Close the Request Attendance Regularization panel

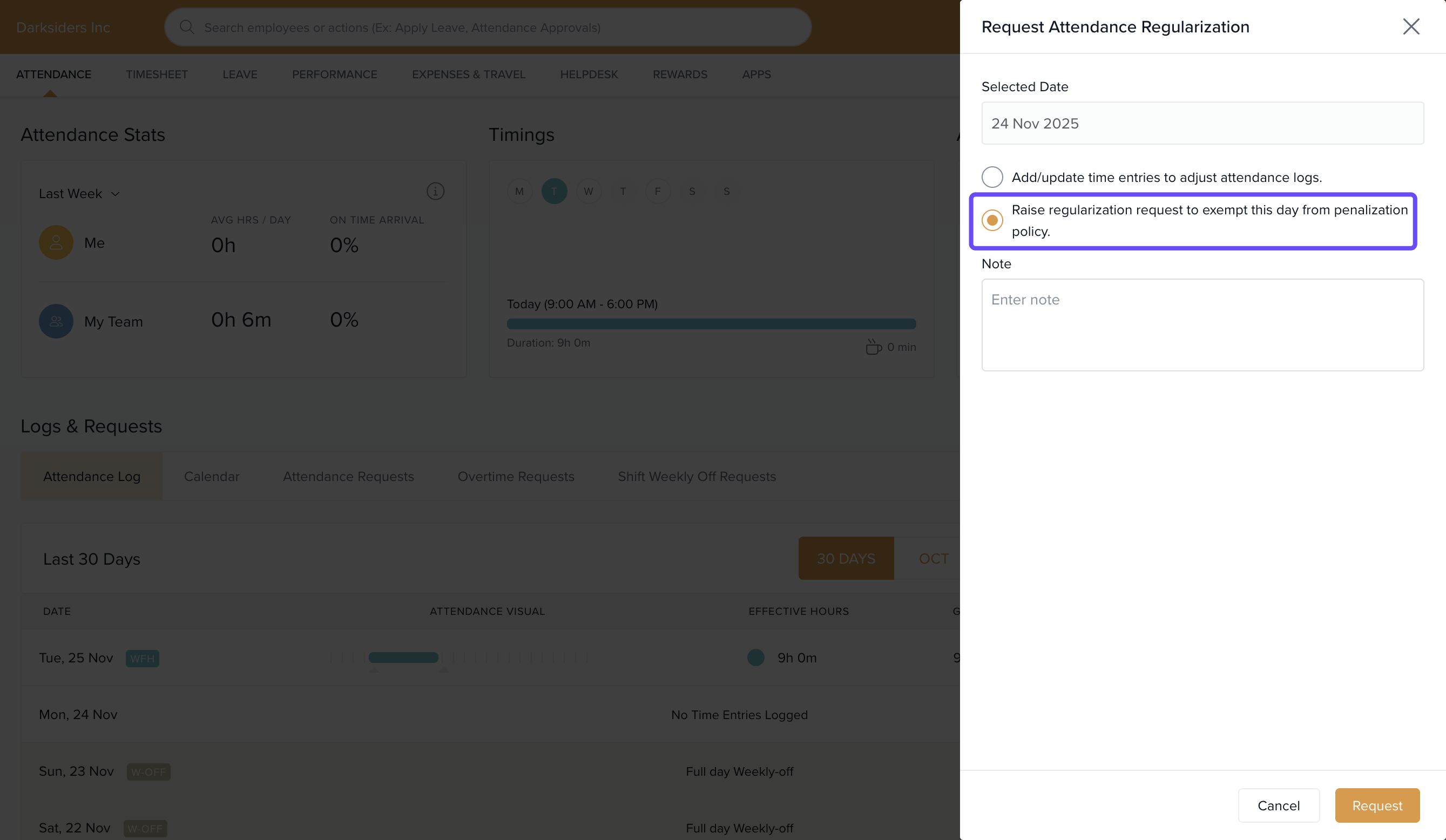click(x=1410, y=26)
